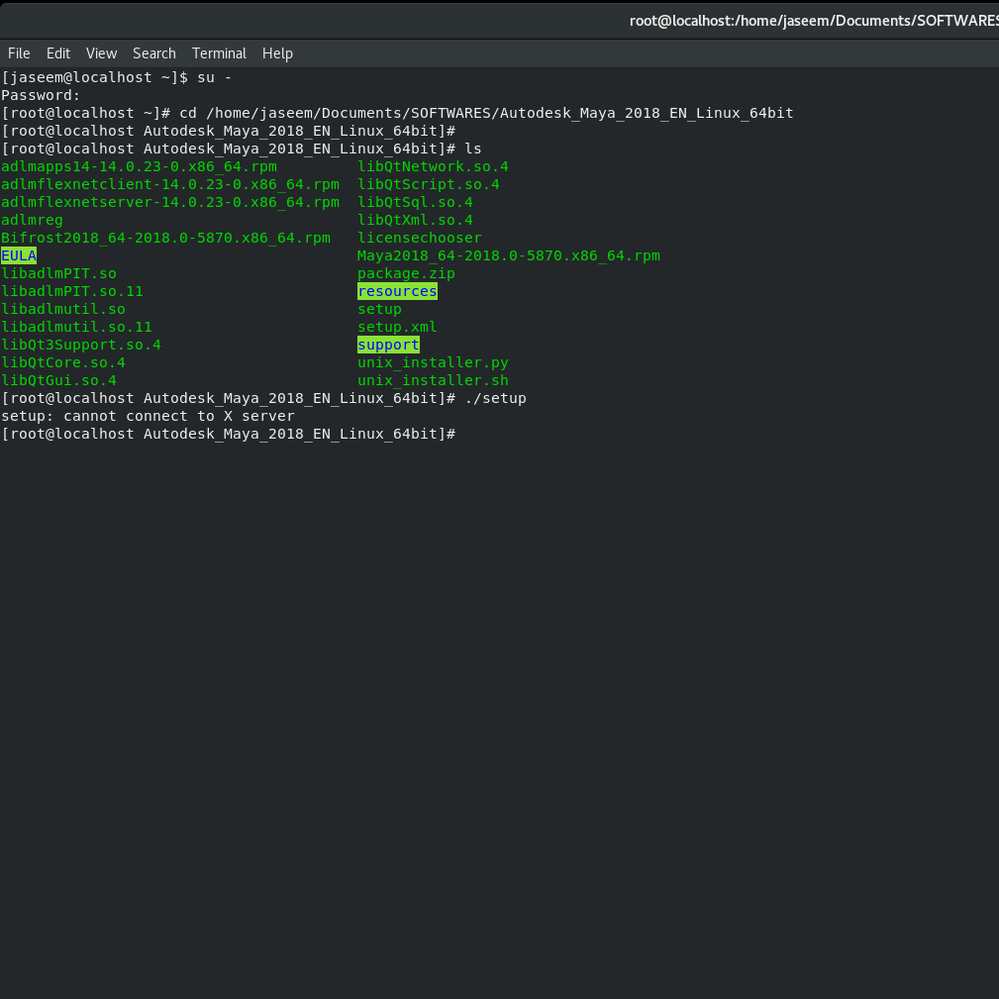999x999 pixels.
Task: Click the libadlmutil.so filename
Action: (63, 309)
